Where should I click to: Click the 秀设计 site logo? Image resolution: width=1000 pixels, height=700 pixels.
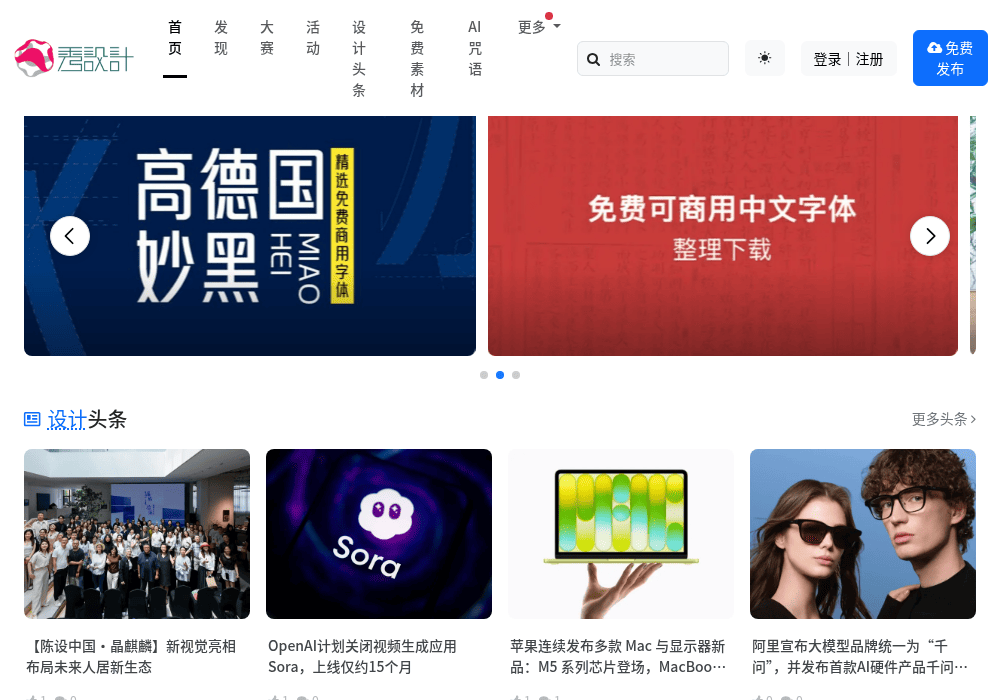(74, 58)
